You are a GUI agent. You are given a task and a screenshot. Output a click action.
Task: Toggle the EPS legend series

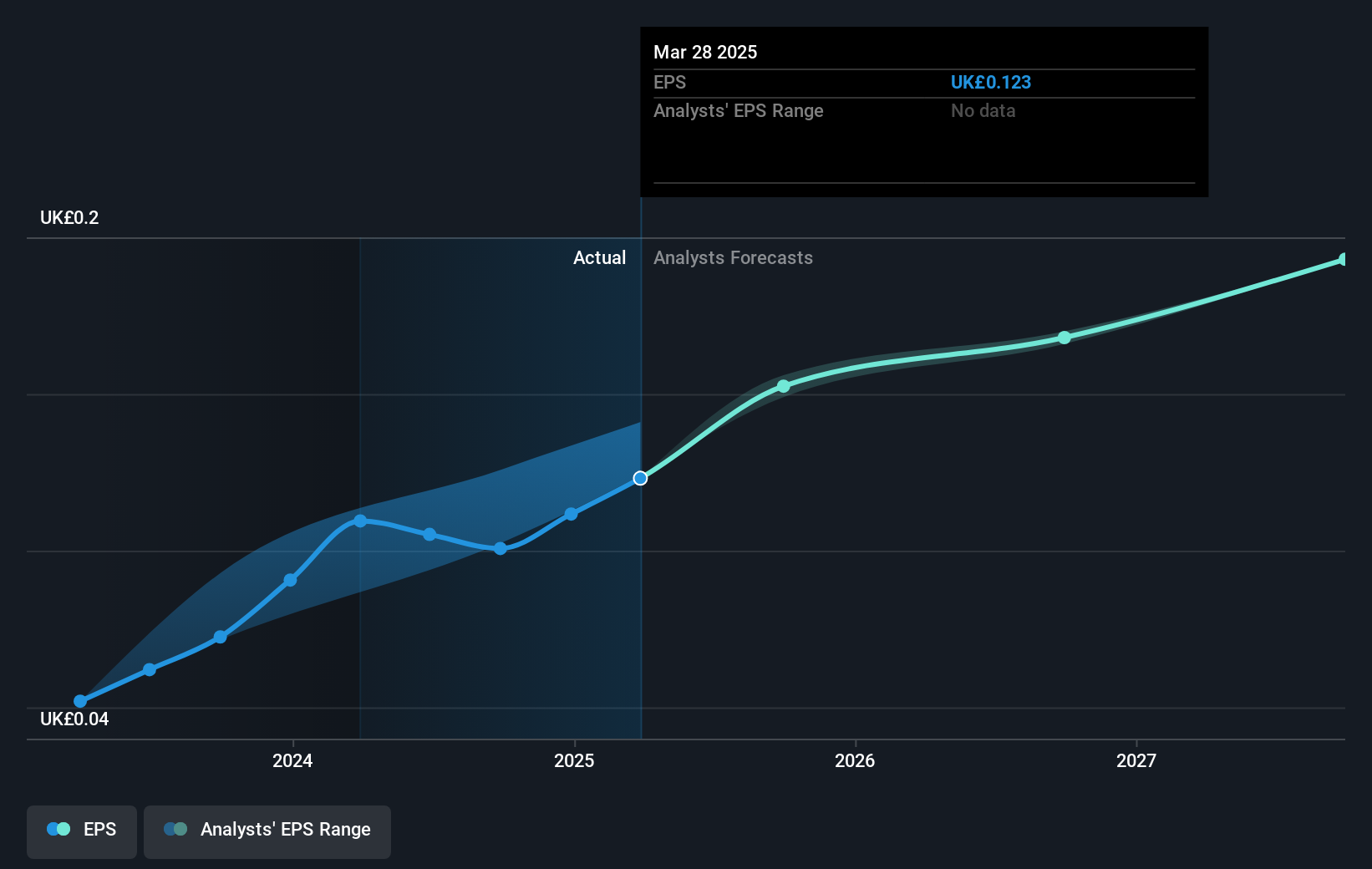(82, 831)
